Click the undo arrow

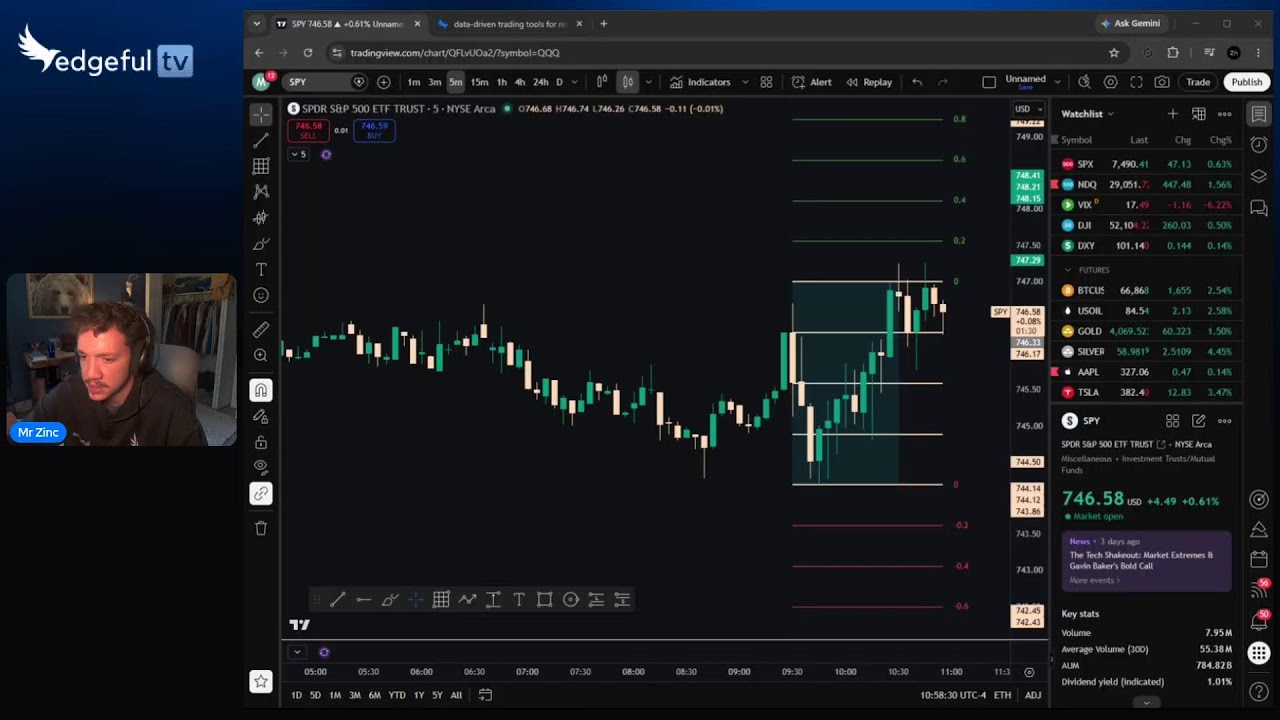pos(917,82)
